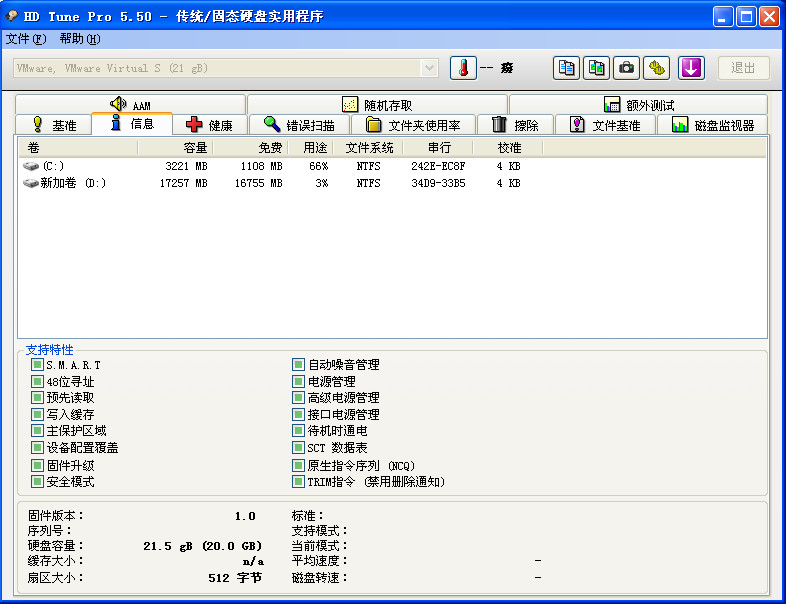Click the 退出 button

coord(743,68)
